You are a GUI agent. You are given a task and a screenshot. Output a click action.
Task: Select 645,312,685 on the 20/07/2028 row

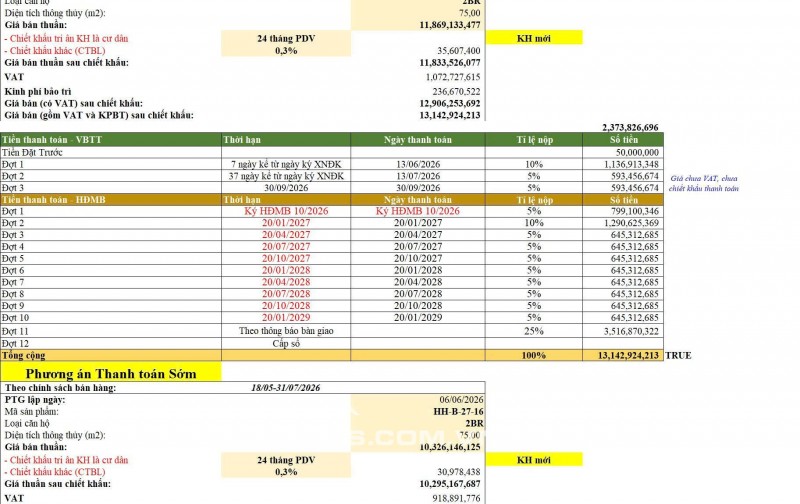(635, 294)
